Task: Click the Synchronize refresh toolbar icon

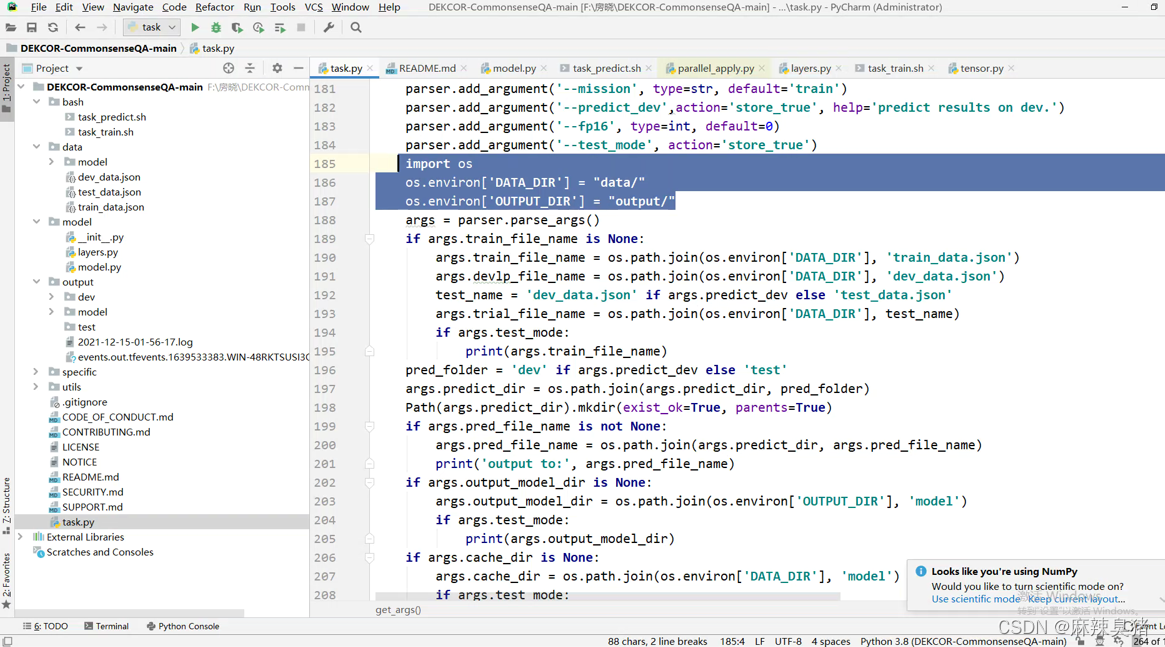Action: point(53,27)
